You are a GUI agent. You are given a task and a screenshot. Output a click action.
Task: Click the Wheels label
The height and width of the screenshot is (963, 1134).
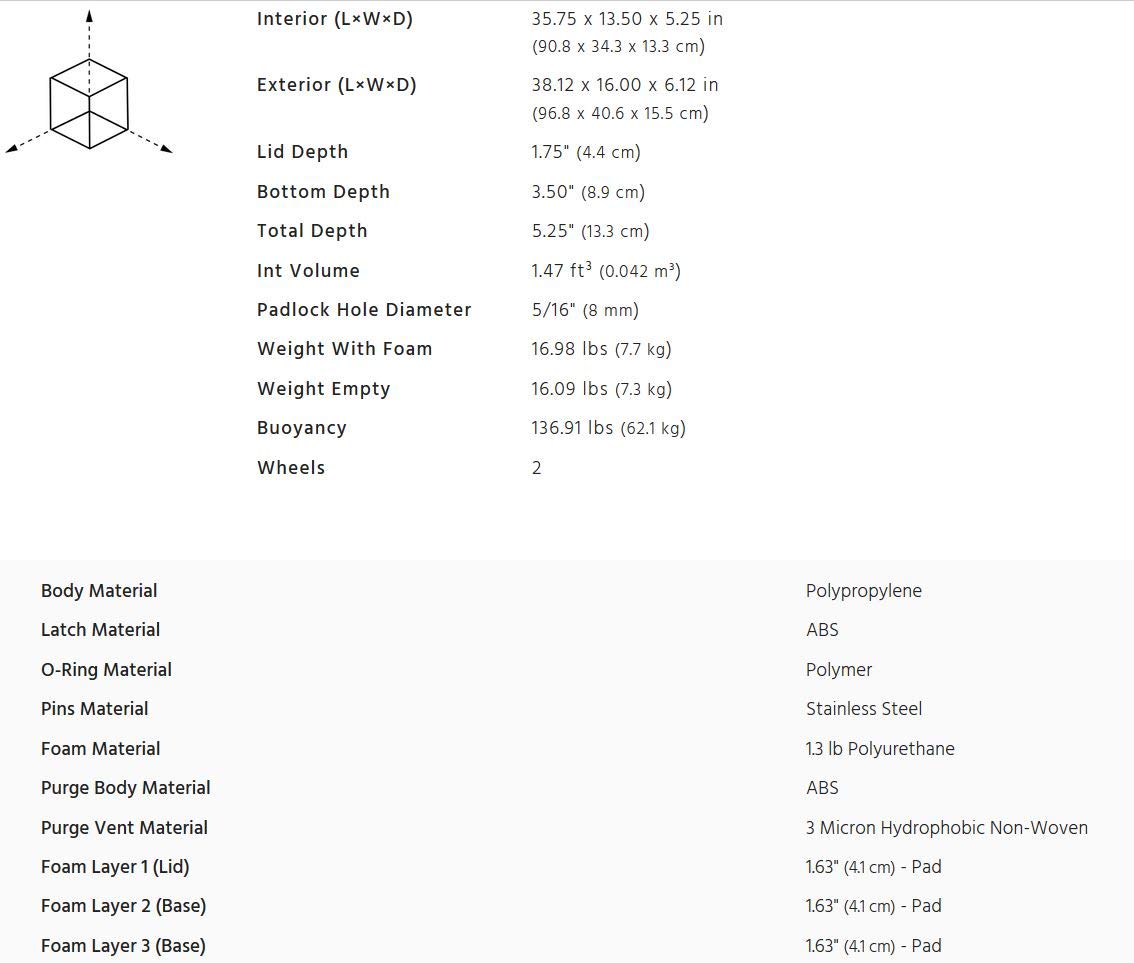[x=291, y=468]
